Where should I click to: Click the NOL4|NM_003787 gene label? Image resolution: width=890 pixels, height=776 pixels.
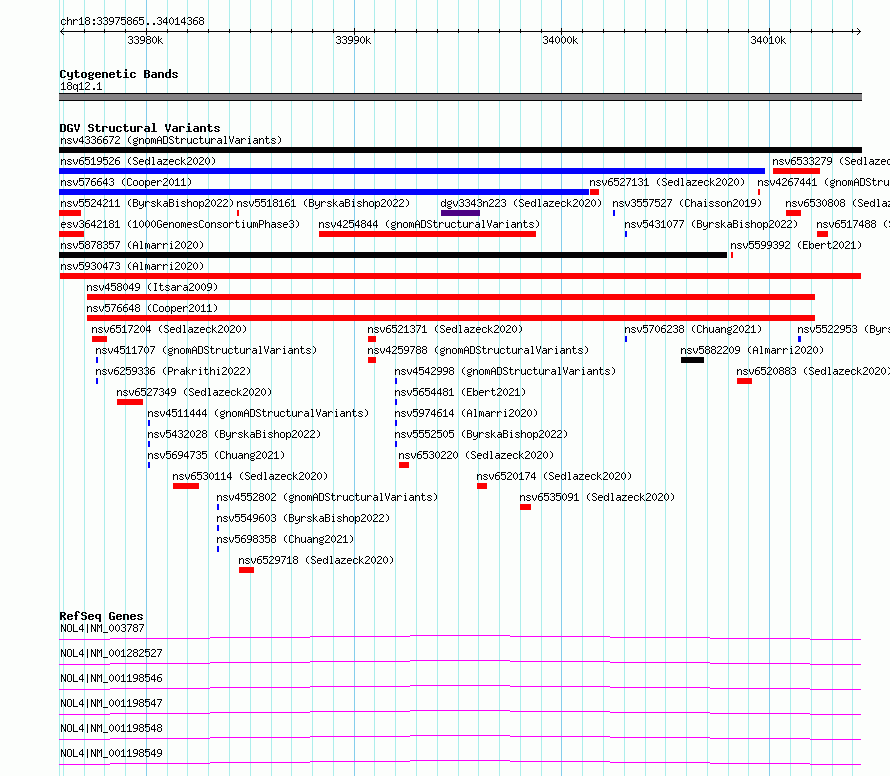click(x=102, y=628)
